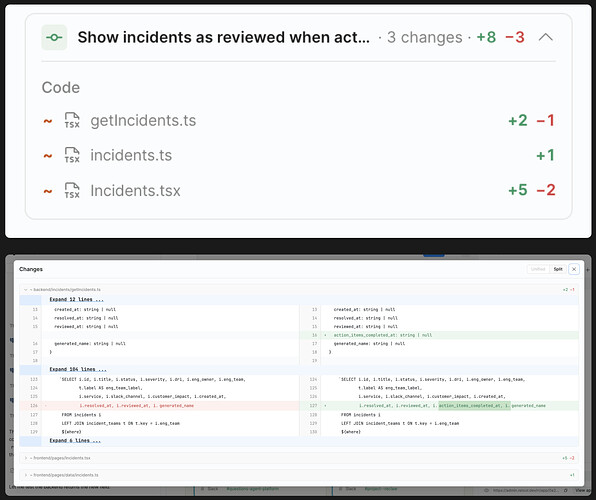Click the added line 'action_items_completed_at: string | null'
This screenshot has height=500, width=596.
coord(383,335)
